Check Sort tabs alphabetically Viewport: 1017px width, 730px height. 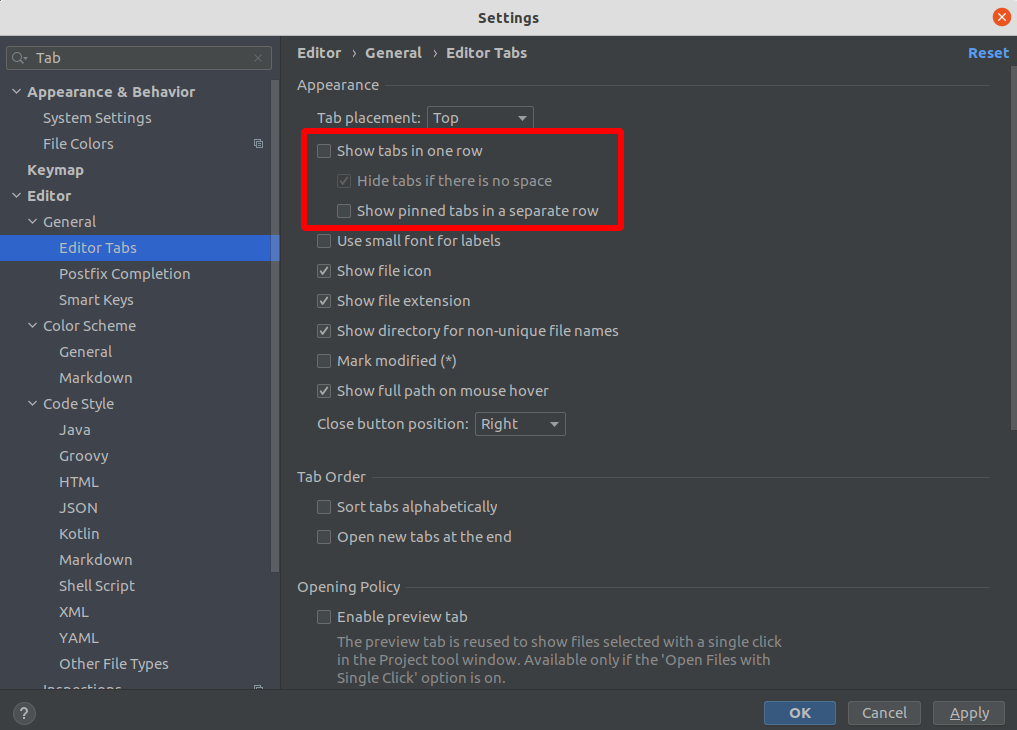(324, 507)
